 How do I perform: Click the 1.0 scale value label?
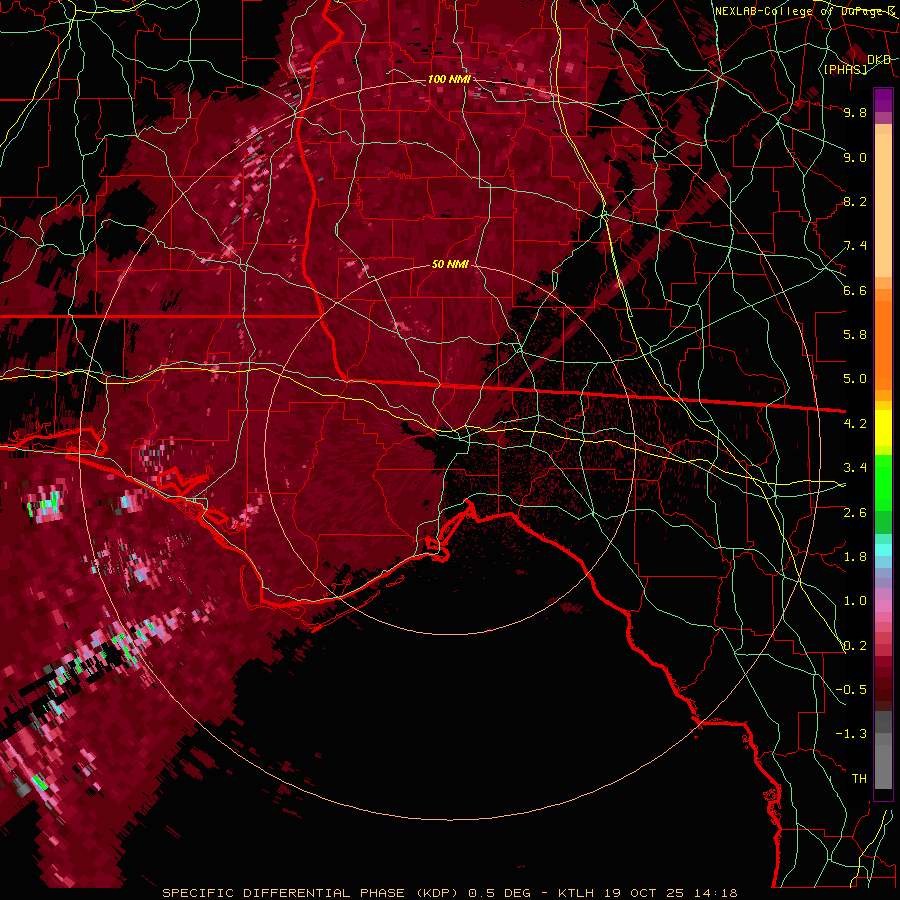coord(855,601)
